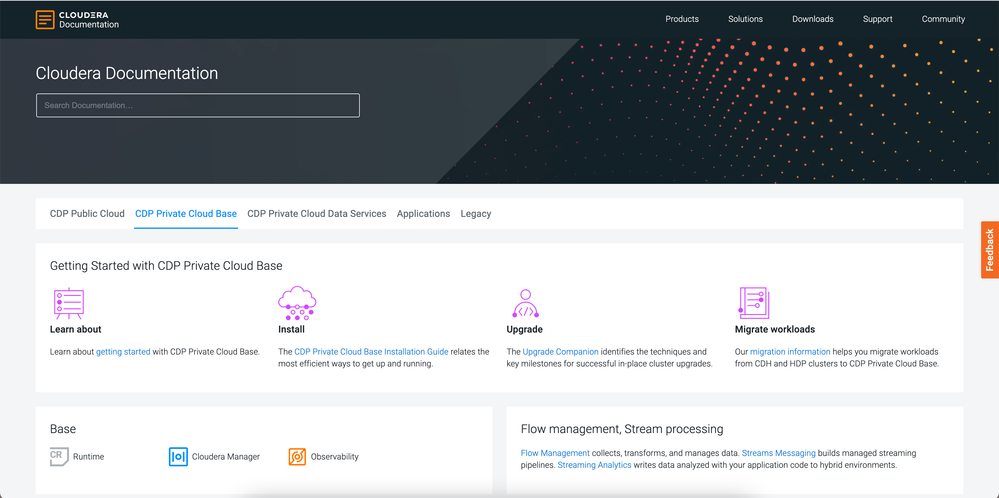
Task: Open the Support menu
Action: [877, 19]
